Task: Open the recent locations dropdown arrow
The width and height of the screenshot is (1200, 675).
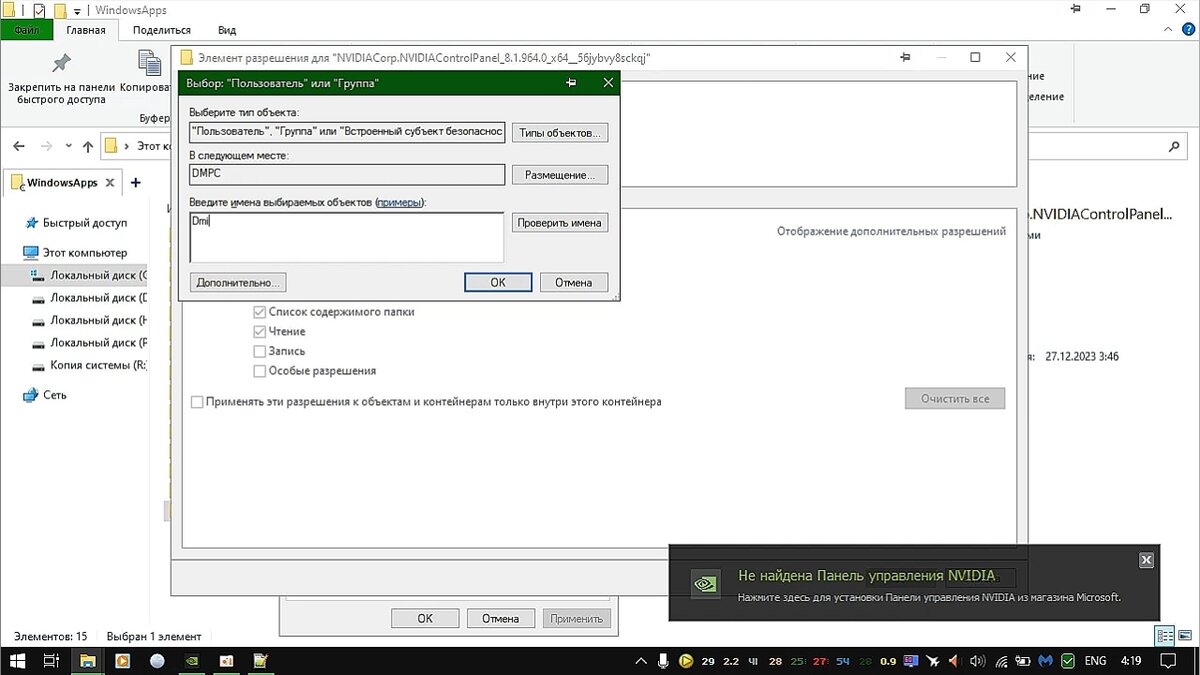Action: click(x=69, y=146)
